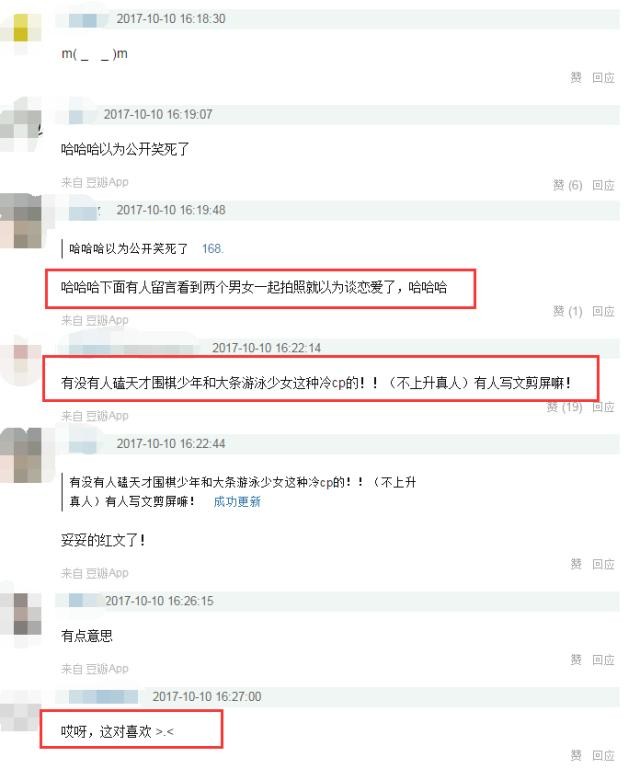
Task: Like the 妥妥的红文了 comment
Action: (x=576, y=564)
